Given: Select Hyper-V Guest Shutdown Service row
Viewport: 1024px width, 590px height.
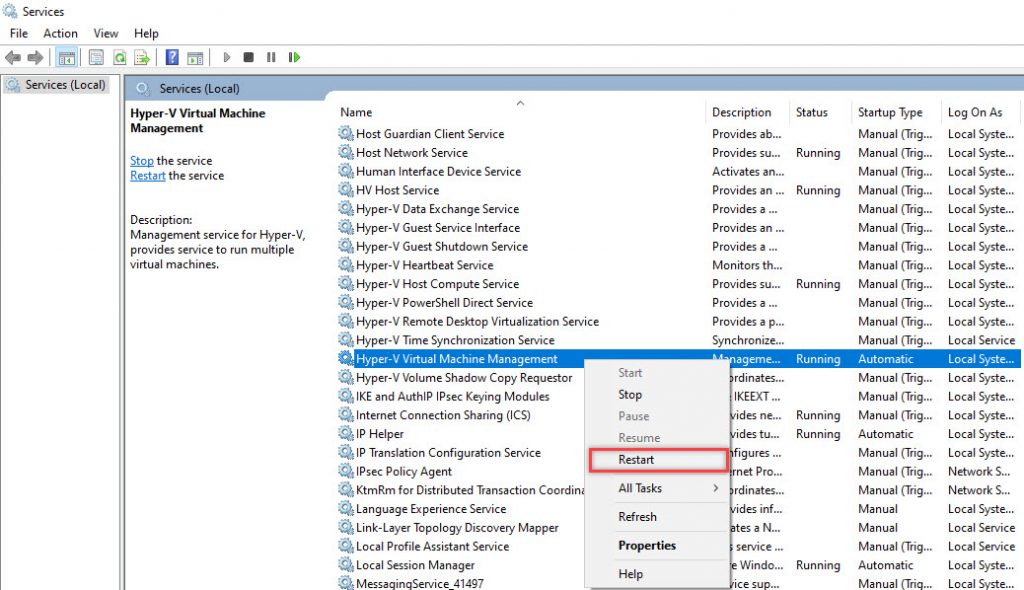Looking at the screenshot, I should (x=678, y=246).
